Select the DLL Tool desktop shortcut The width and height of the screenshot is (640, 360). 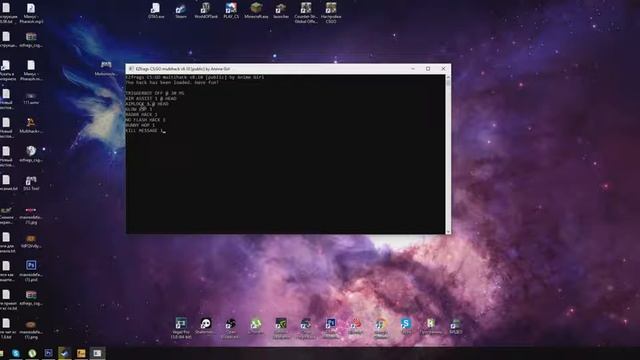31,183
